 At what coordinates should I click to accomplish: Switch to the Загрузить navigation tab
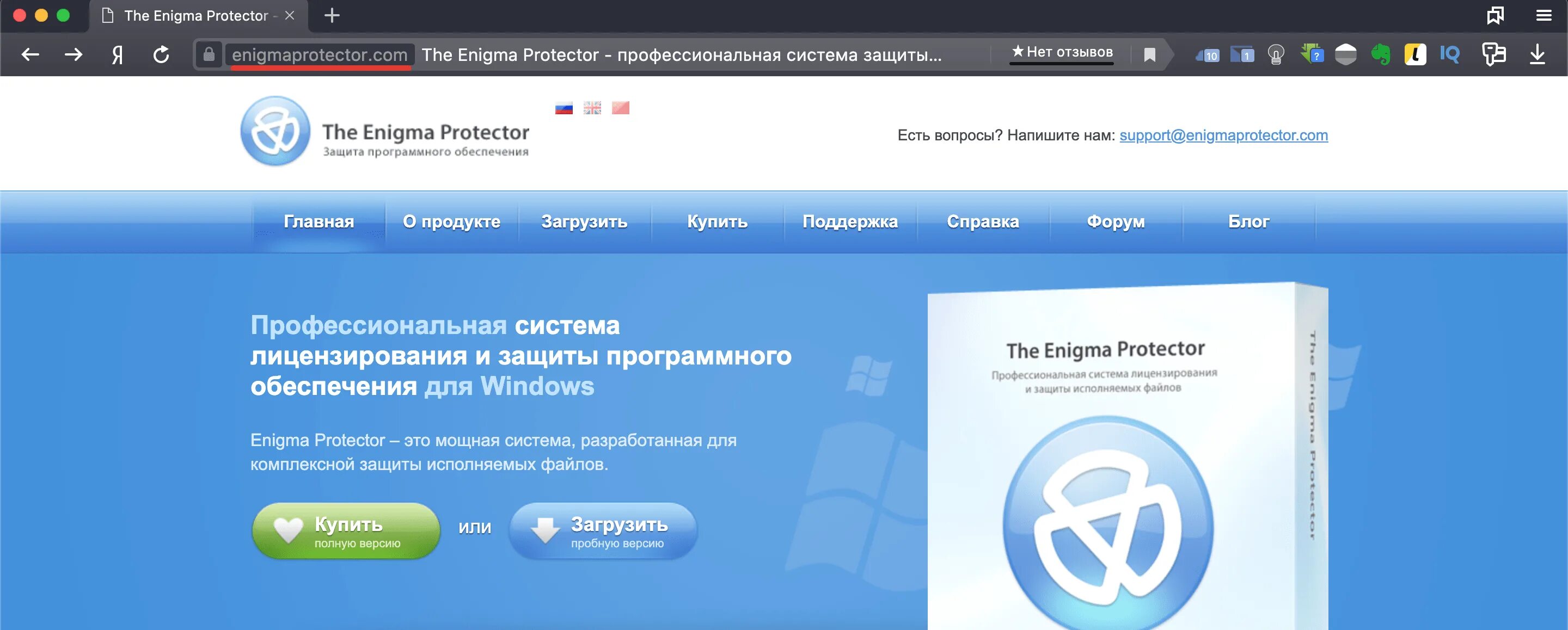coord(584,221)
